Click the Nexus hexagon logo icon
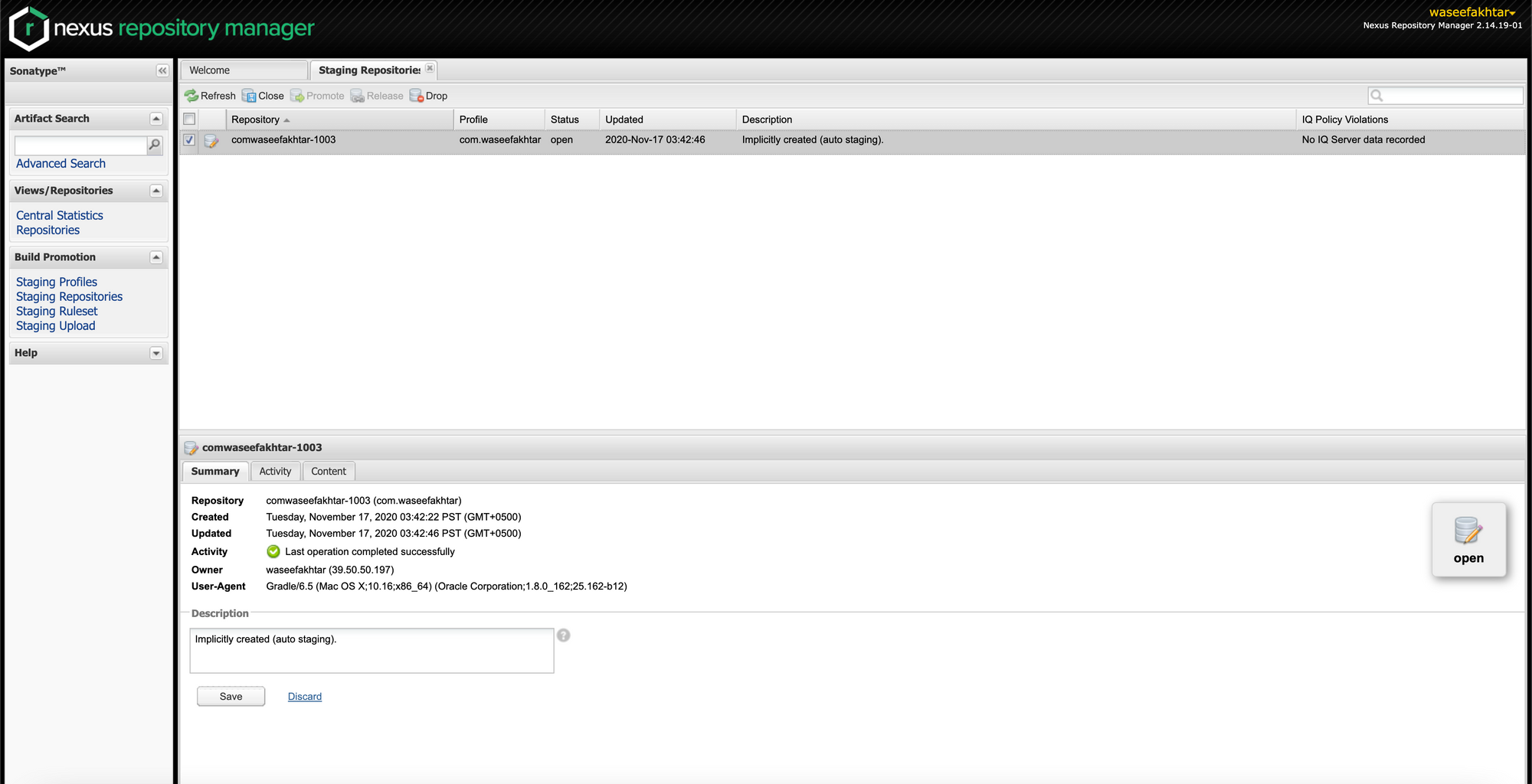1532x784 pixels. coord(29,29)
